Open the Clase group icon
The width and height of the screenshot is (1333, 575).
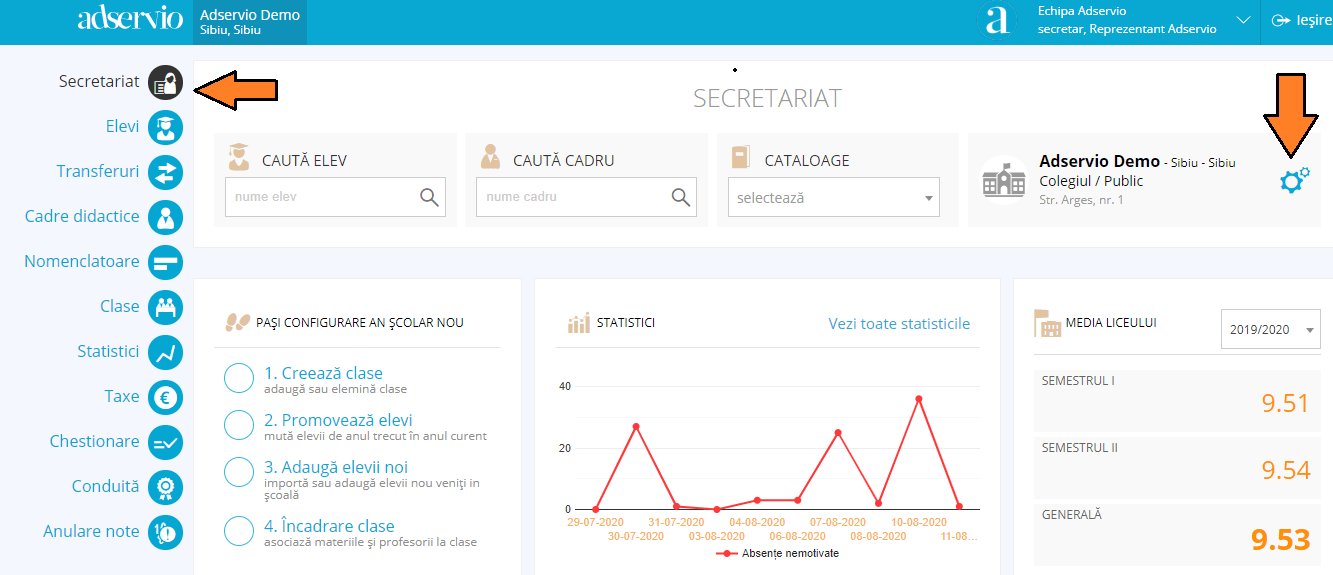(x=166, y=308)
